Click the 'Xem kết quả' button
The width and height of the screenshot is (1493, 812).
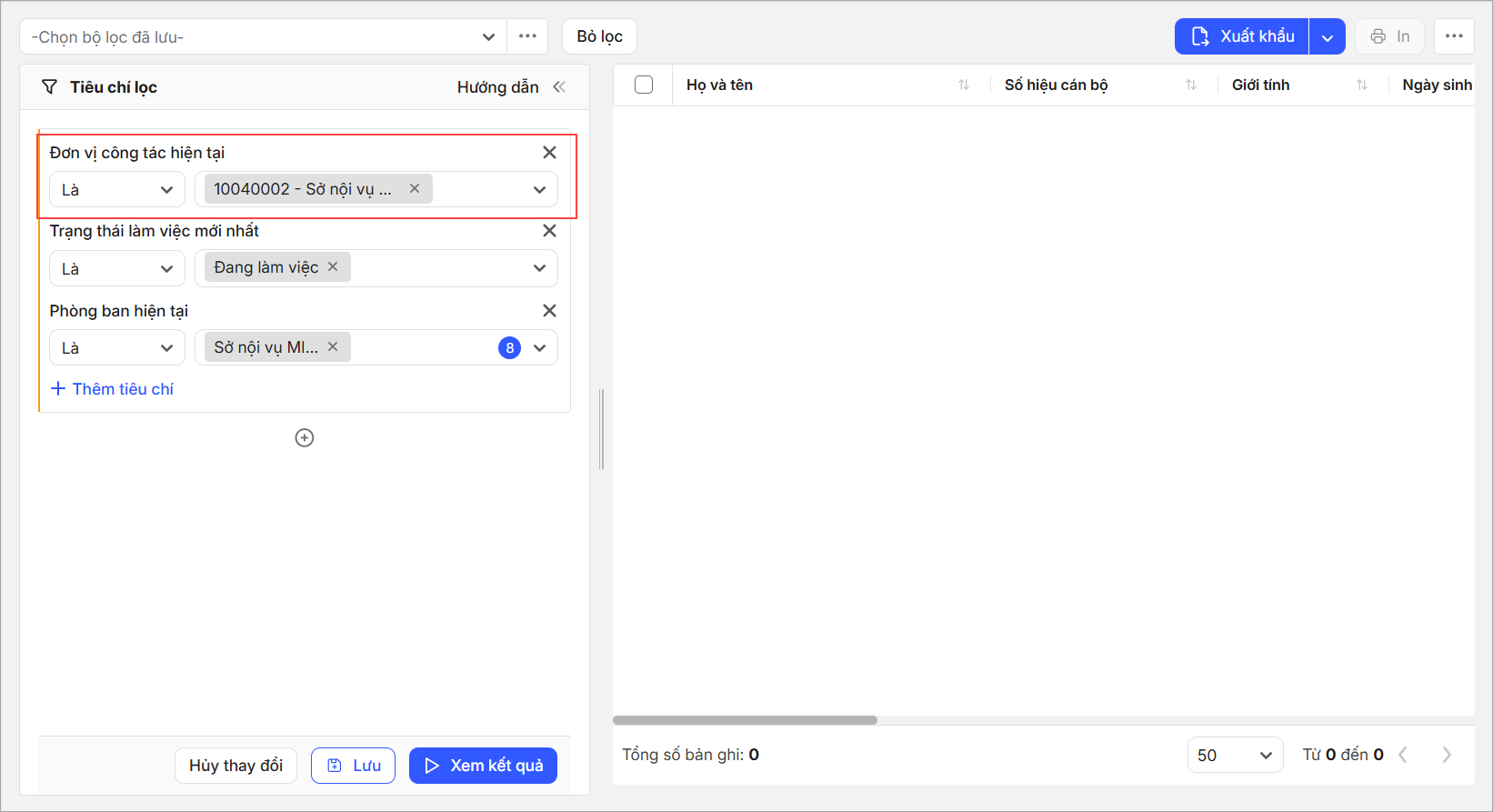483,766
